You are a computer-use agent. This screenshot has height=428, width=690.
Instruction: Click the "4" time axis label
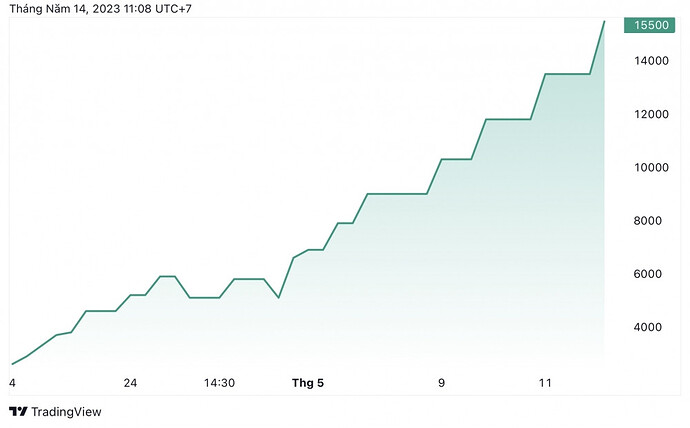12,383
